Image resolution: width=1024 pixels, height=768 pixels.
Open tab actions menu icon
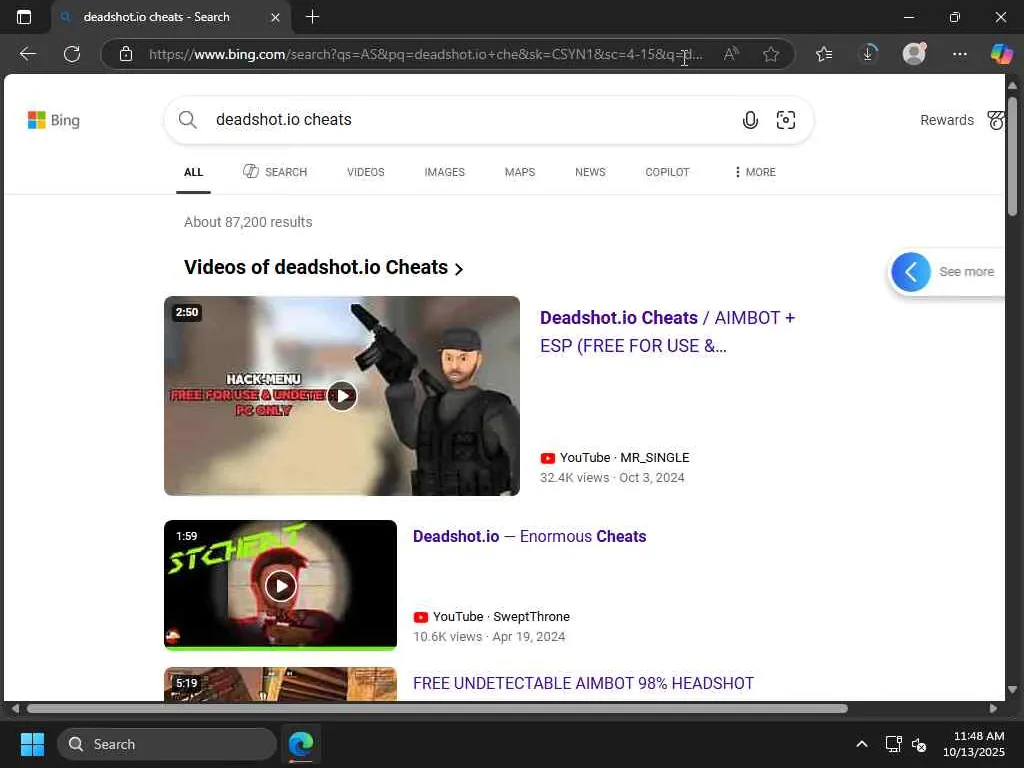[x=24, y=17]
